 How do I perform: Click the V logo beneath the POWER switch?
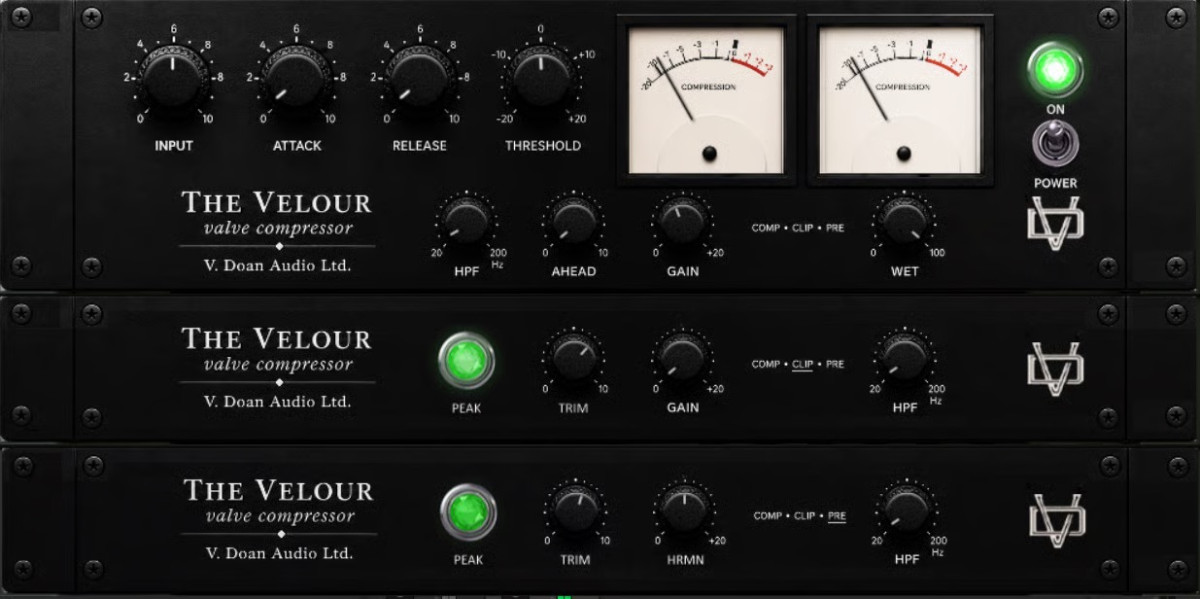[x=1056, y=223]
